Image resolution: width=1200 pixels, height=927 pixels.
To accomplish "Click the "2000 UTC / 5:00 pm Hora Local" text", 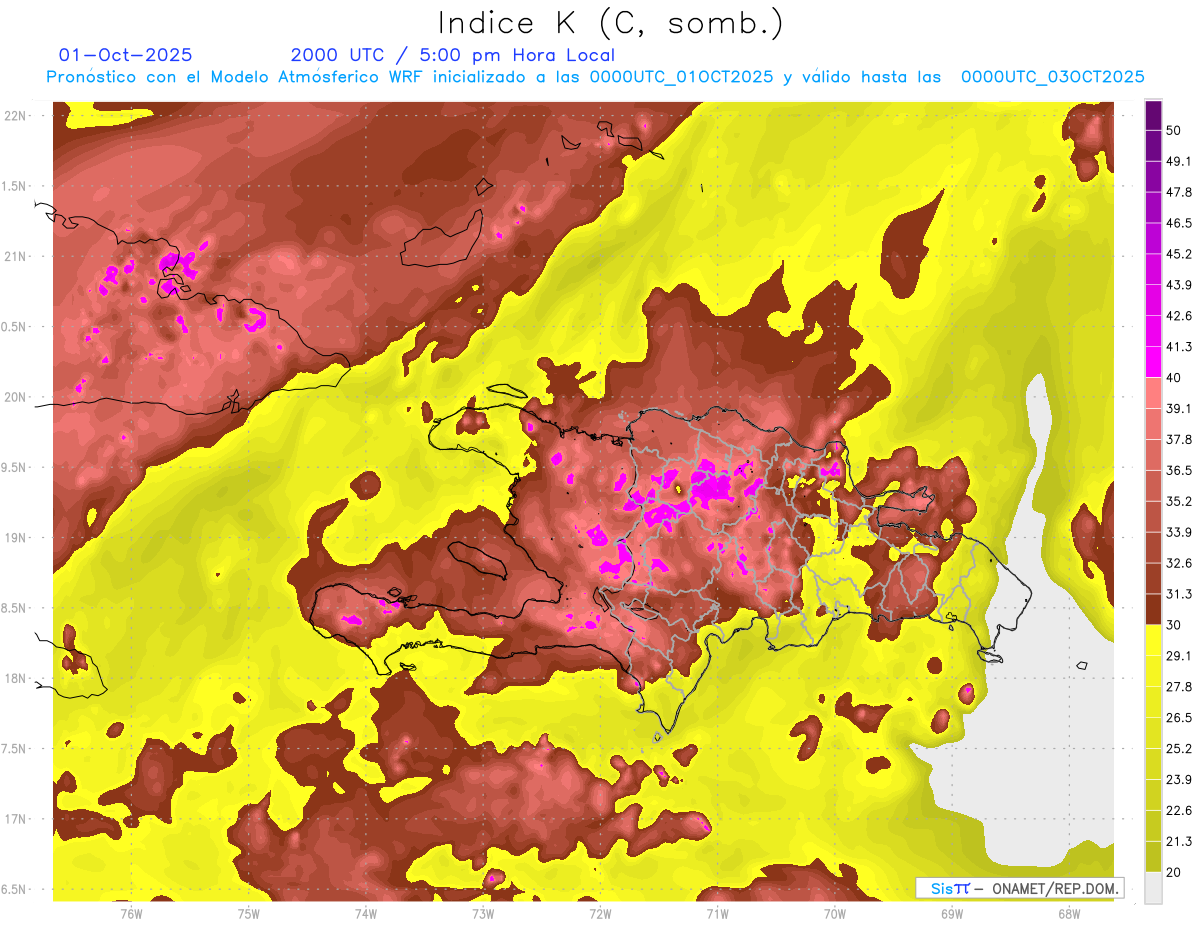I will [x=452, y=55].
